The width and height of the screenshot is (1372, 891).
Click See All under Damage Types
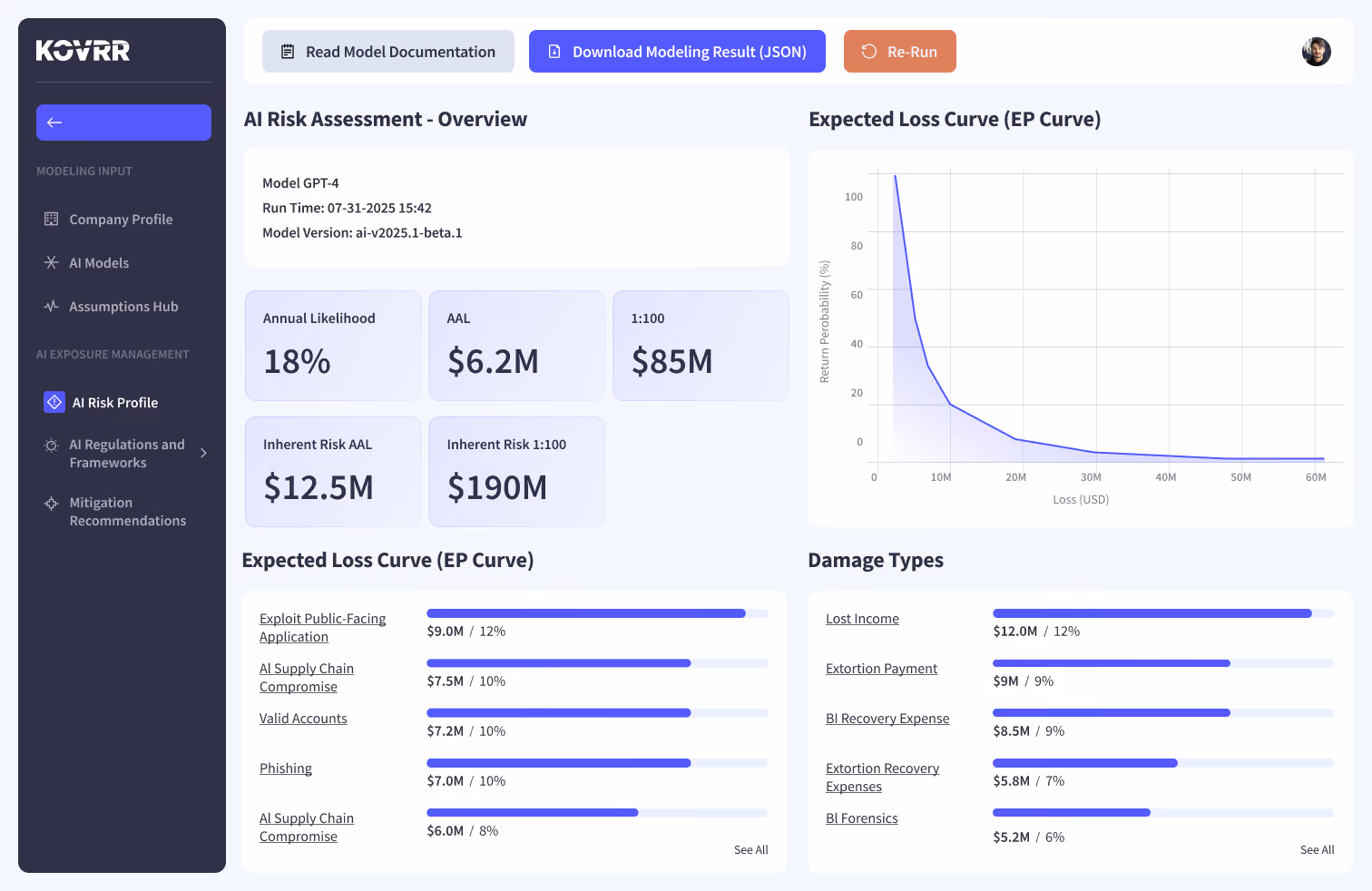(1317, 850)
